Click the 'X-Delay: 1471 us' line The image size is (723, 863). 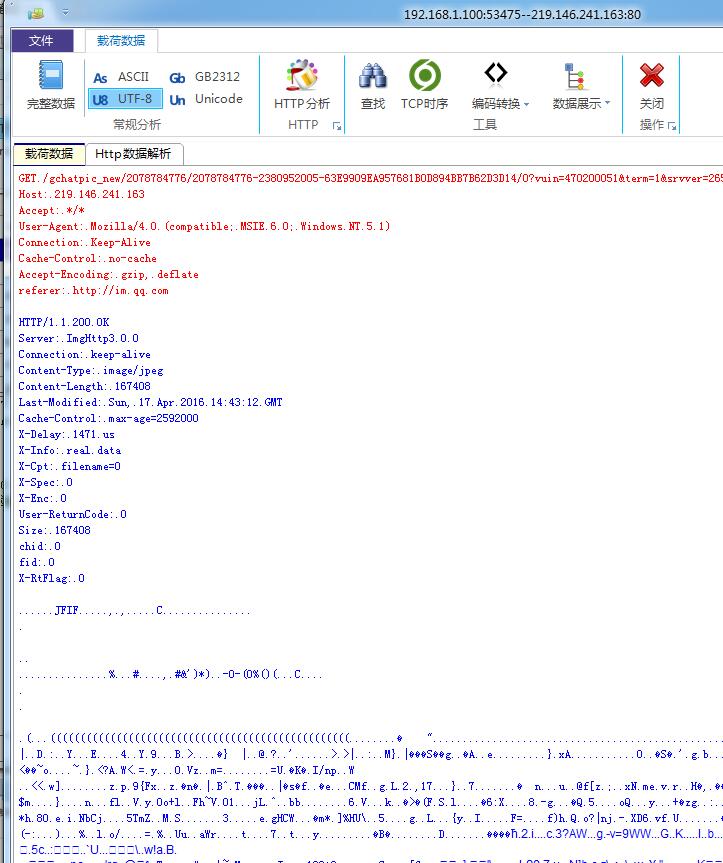click(67, 434)
